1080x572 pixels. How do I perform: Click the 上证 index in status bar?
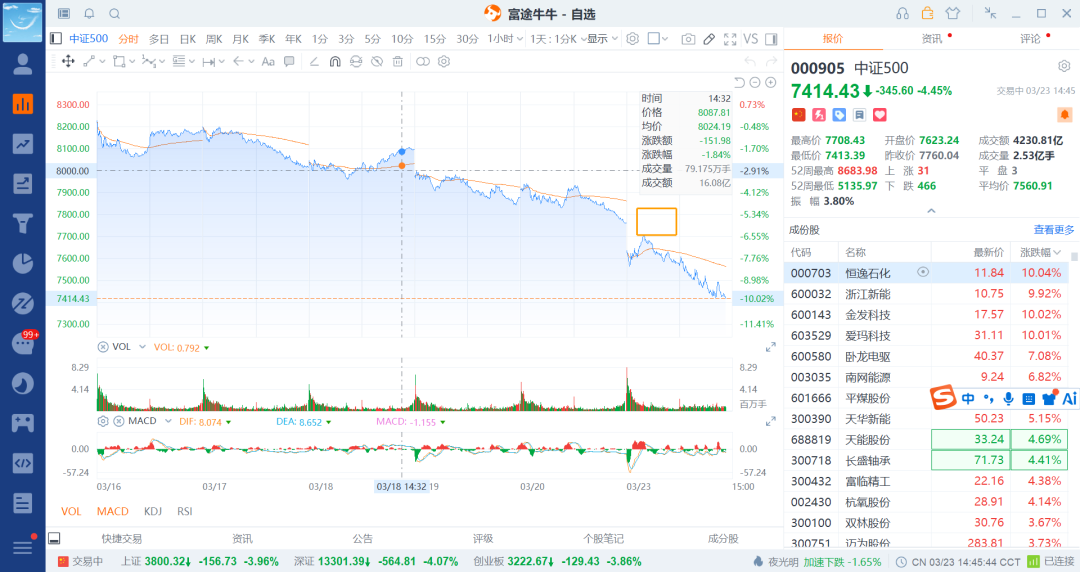200,562
